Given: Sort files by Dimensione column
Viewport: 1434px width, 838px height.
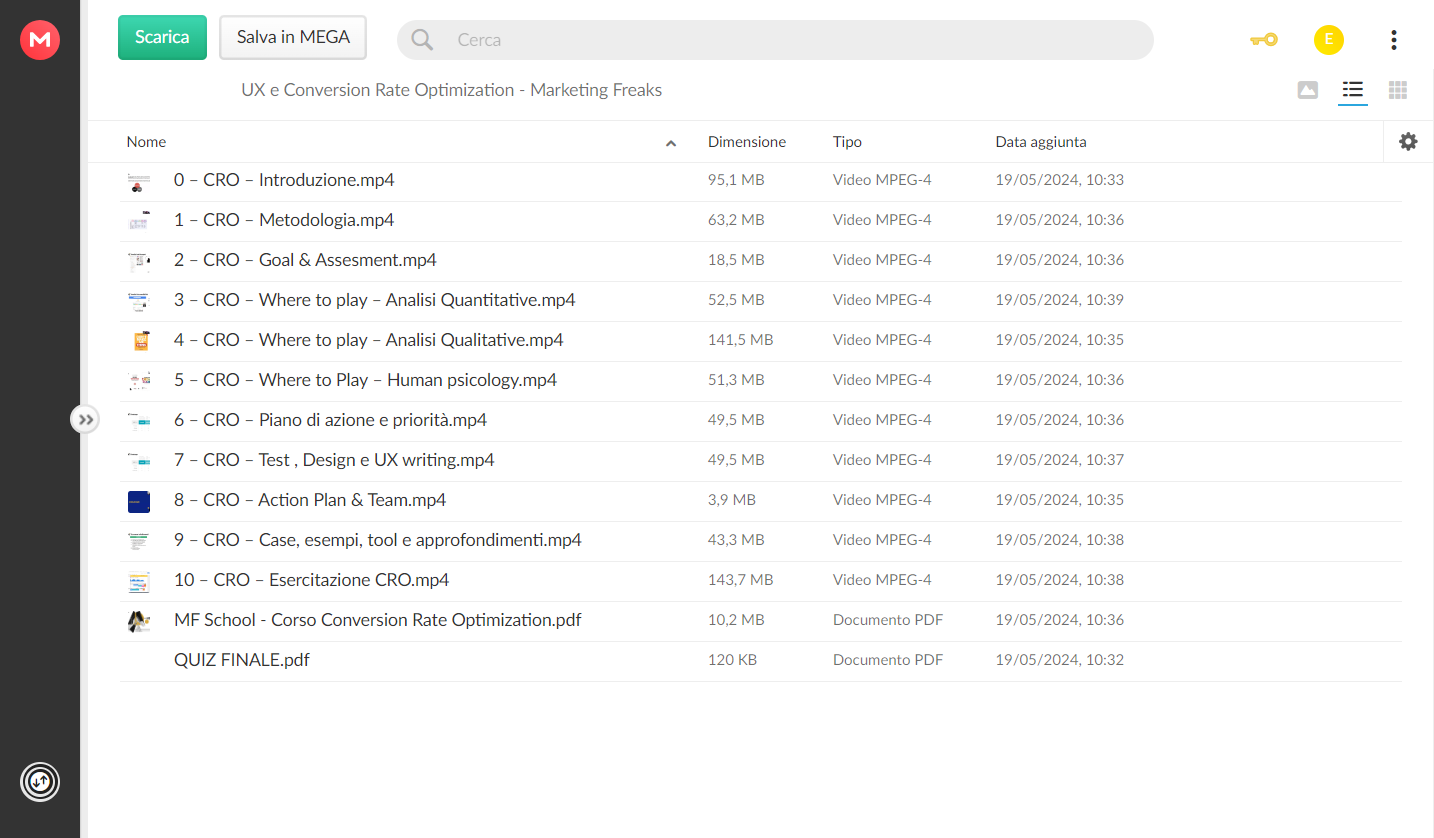Looking at the screenshot, I should pos(747,142).
